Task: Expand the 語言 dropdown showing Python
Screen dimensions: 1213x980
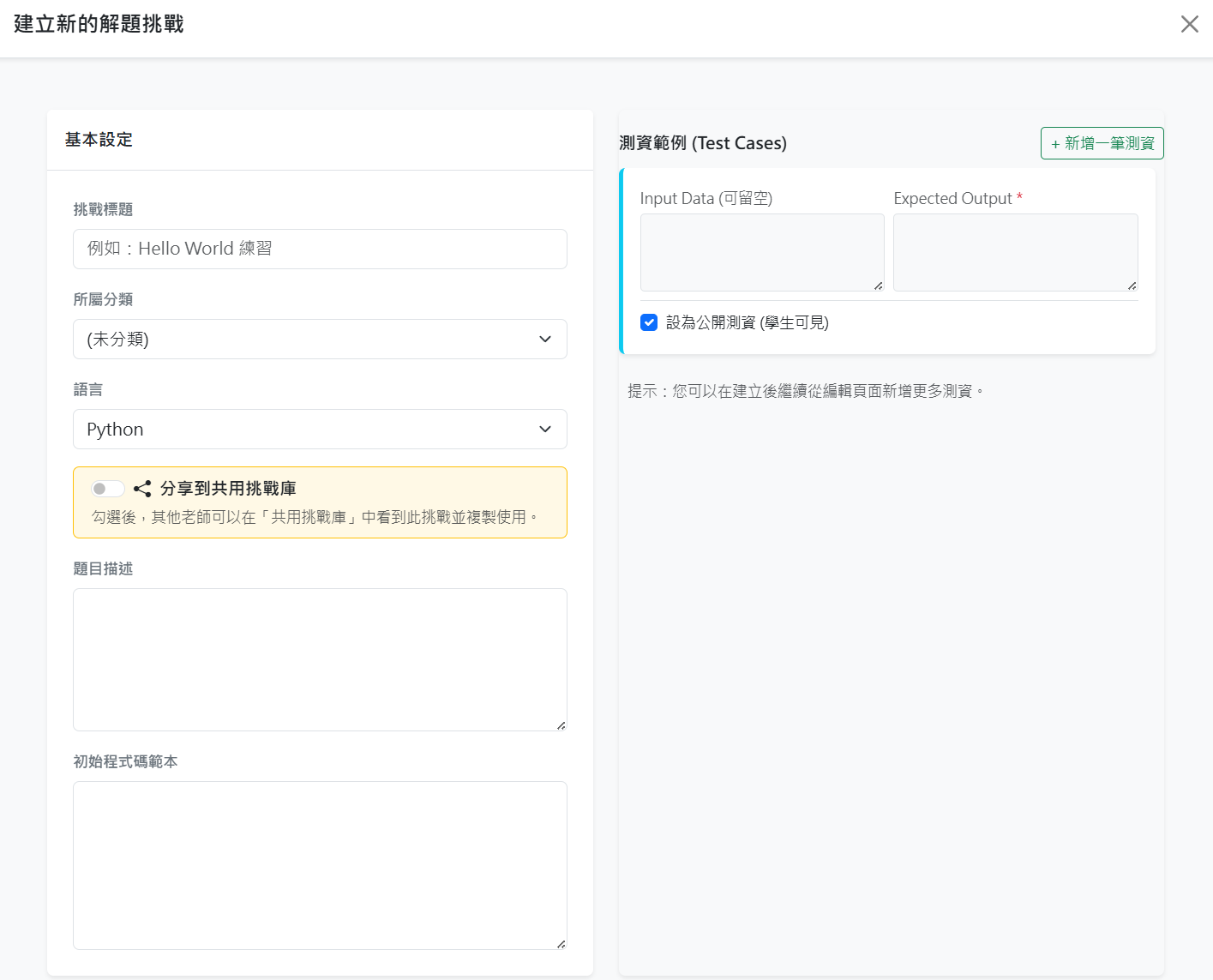Action: (320, 430)
